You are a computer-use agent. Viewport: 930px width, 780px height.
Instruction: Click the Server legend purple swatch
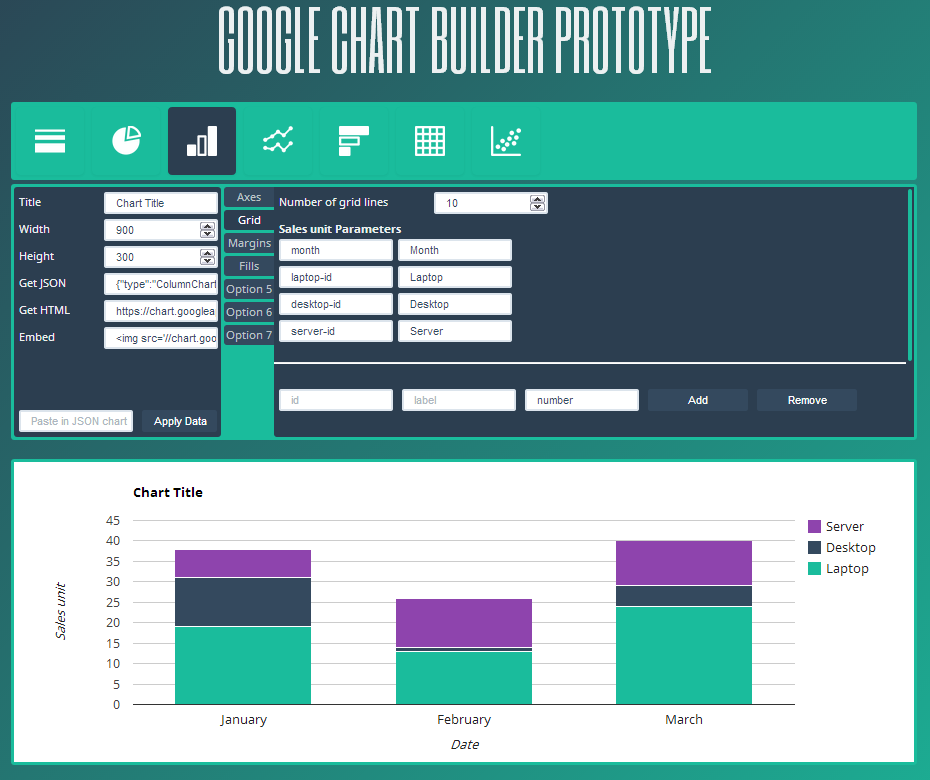[x=814, y=526]
